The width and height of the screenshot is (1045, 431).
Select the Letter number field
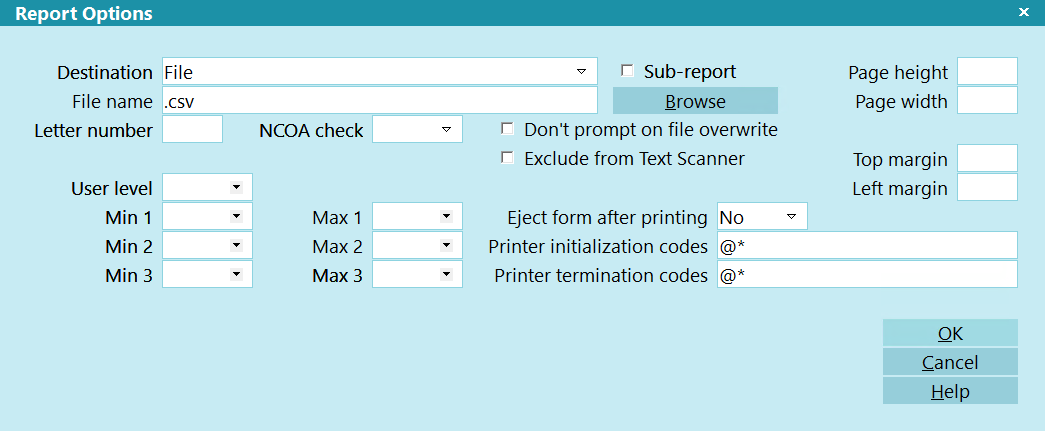(193, 129)
